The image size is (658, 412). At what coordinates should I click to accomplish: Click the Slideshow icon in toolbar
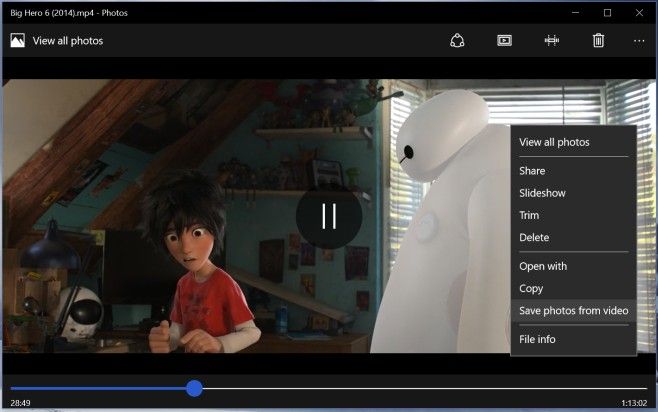[x=505, y=41]
